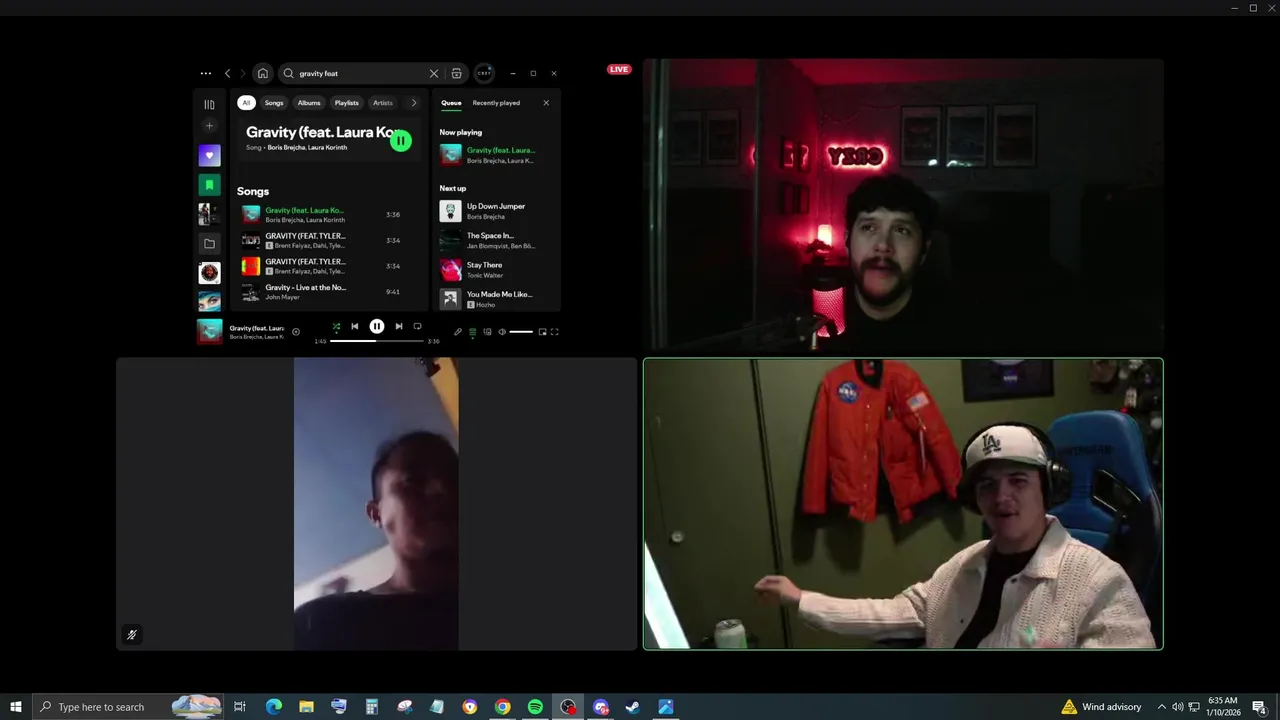Open the Spotify miniplayer

[543, 332]
